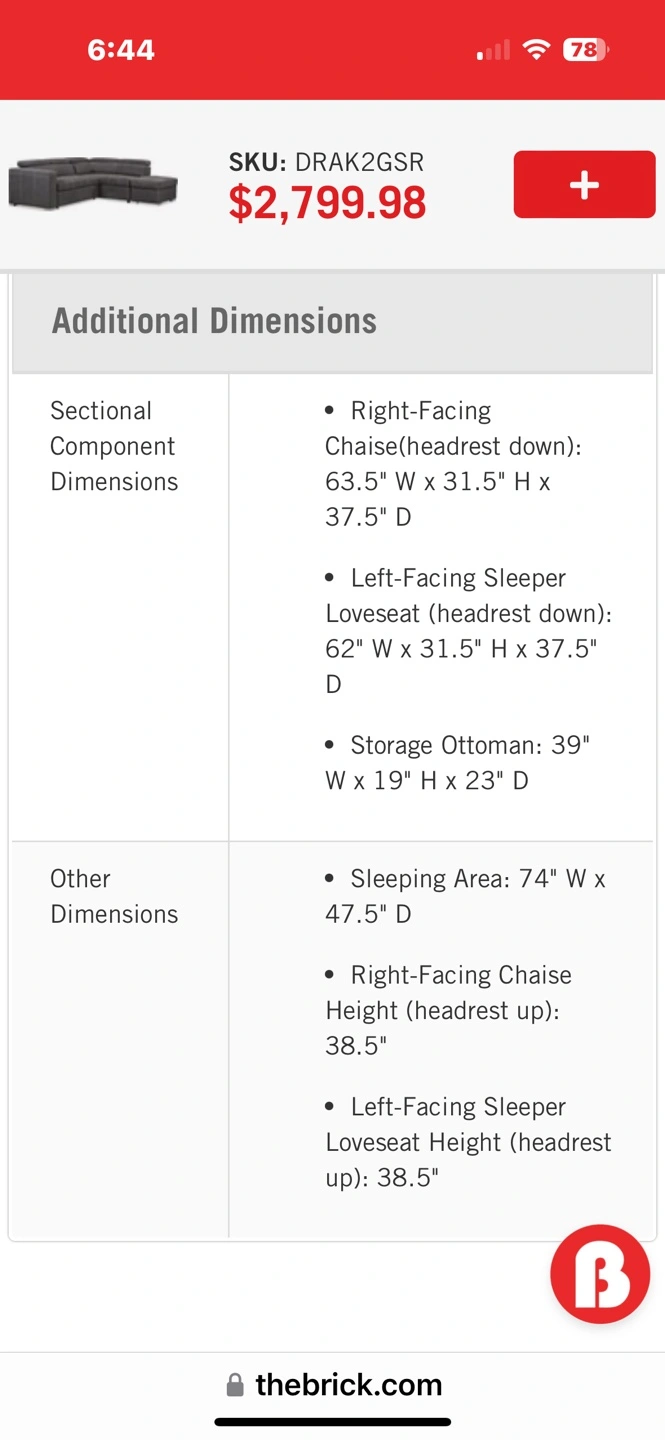
Task: Select the Sectional Component Dimensions row label
Action: pyautogui.click(x=113, y=446)
